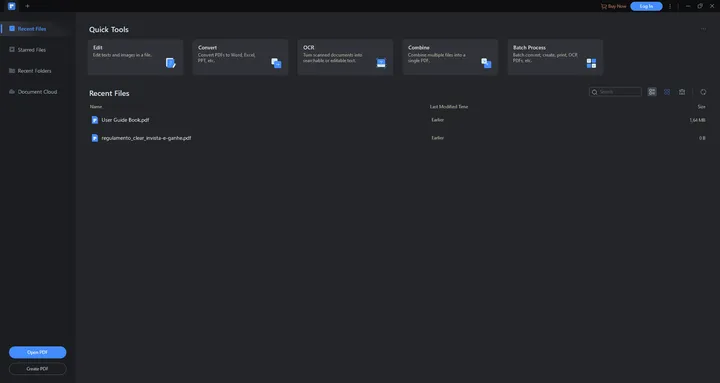
Task: Open the Batch Process card title
Action: coord(529,47)
